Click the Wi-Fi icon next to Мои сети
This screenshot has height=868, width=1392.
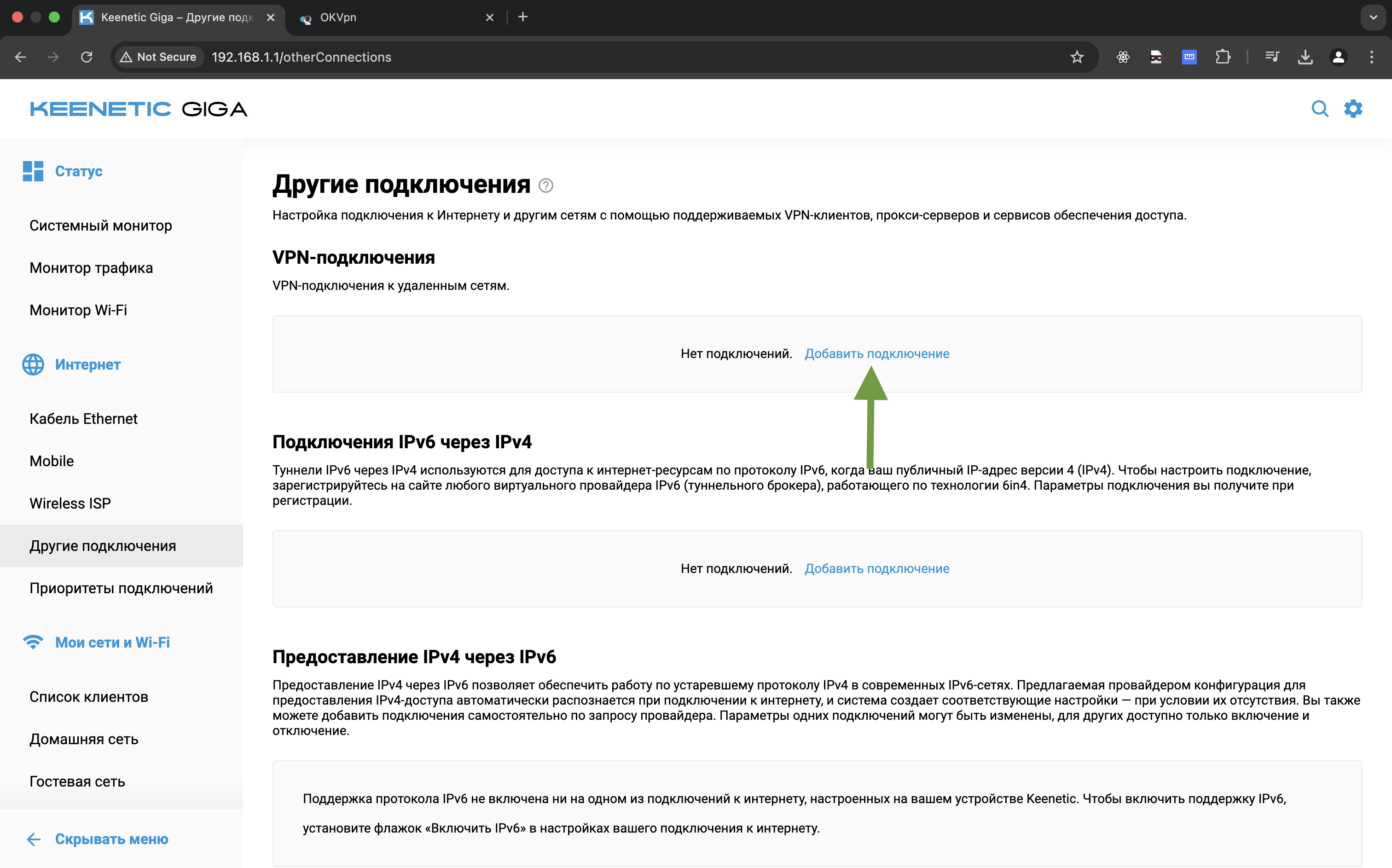33,642
